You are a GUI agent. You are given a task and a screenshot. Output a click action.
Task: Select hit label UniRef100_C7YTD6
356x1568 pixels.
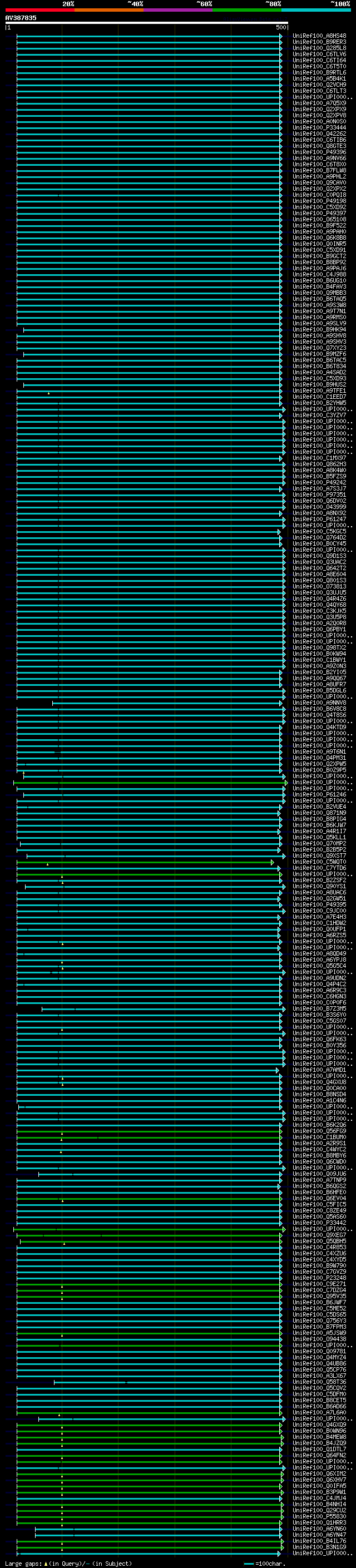tap(319, 869)
